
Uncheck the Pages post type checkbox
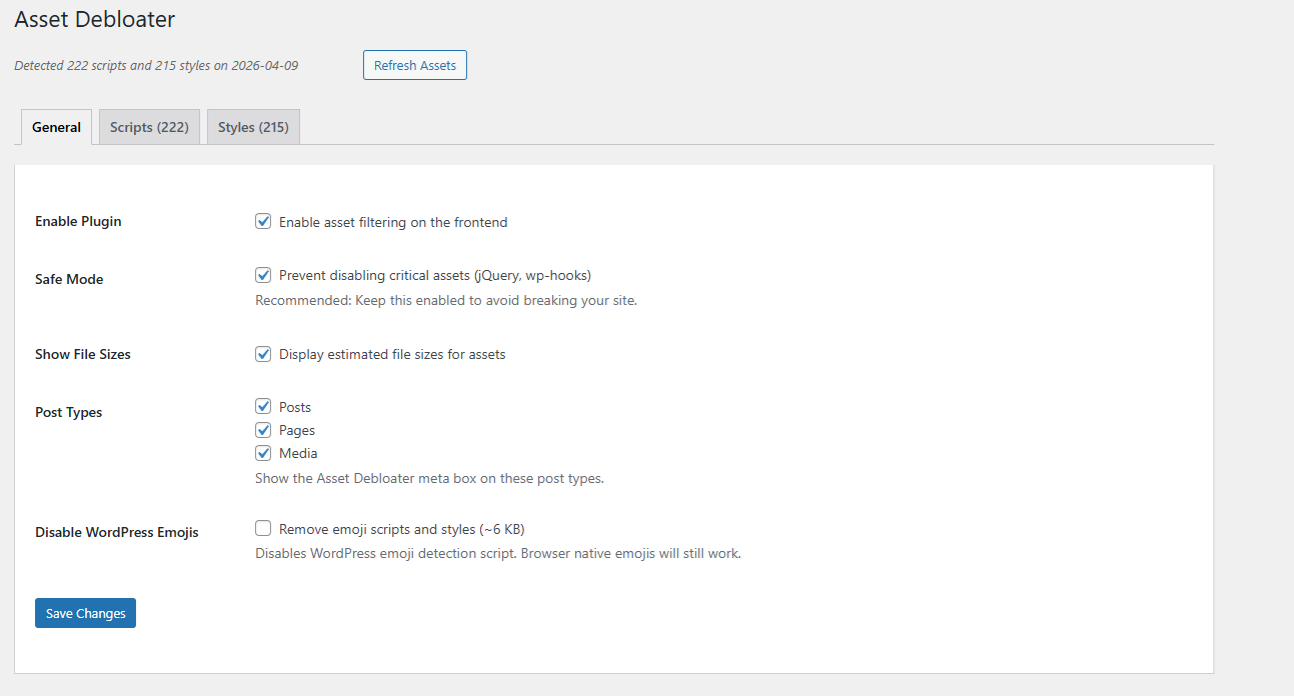tap(263, 430)
